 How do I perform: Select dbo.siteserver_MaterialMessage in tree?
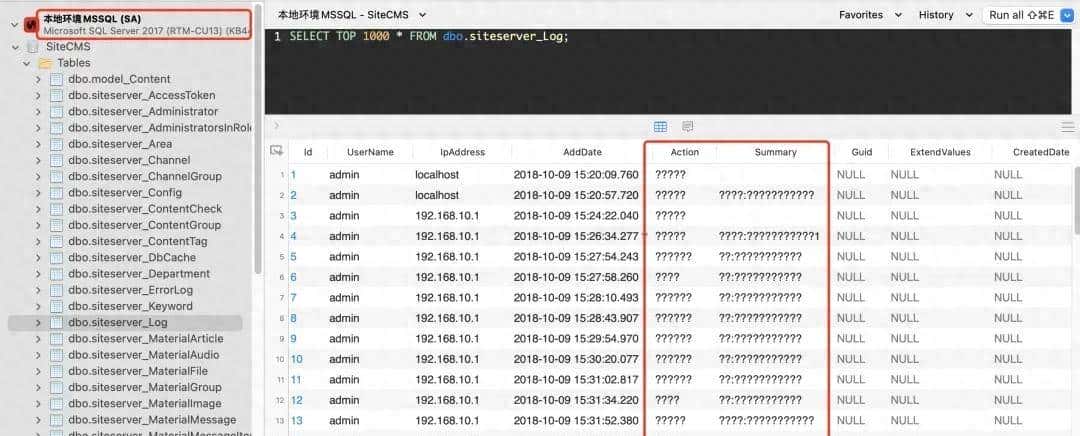[x=152, y=419]
